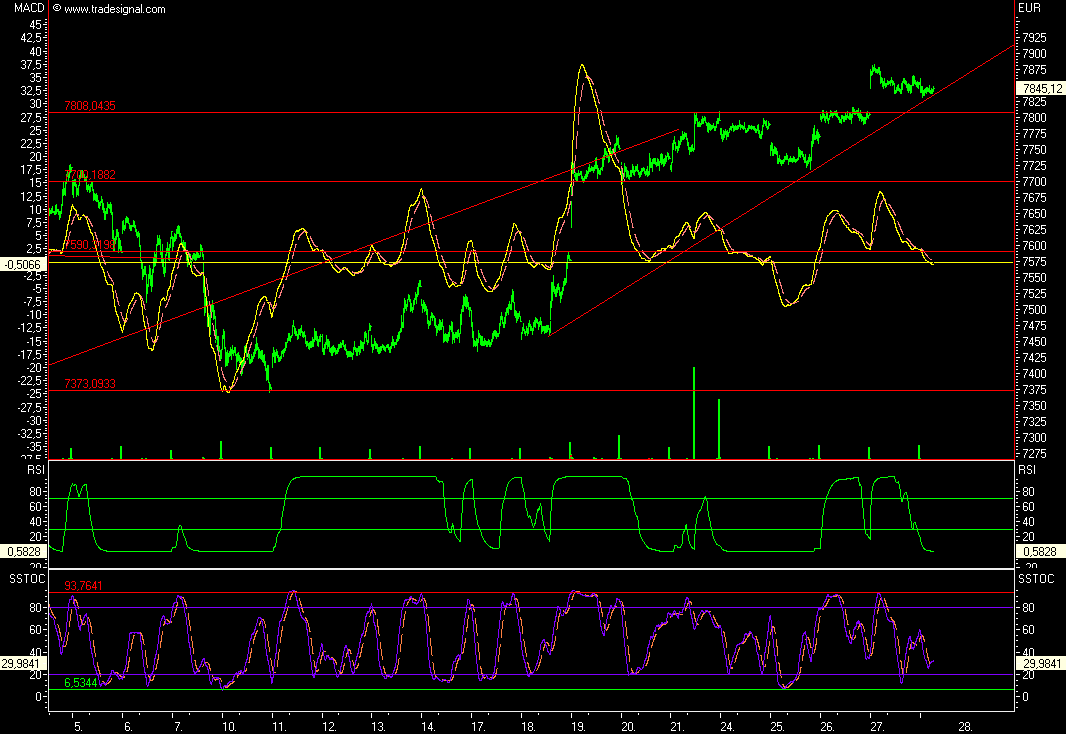Image resolution: width=1066 pixels, height=734 pixels.
Task: Select the 29,9841 SSTOC tag on right axis
Action: pyautogui.click(x=1037, y=663)
